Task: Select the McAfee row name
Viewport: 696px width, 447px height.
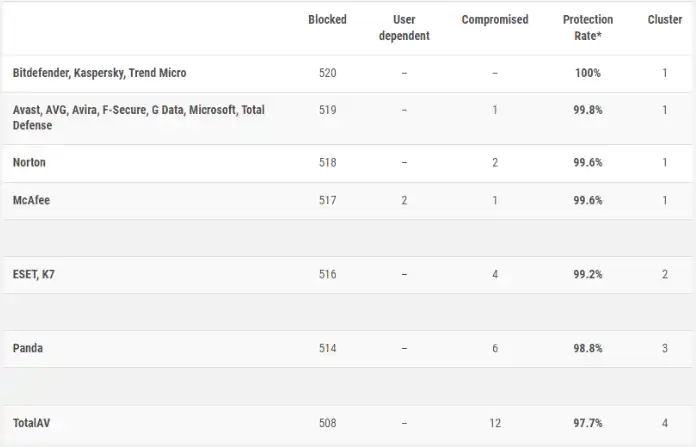Action: (31, 200)
